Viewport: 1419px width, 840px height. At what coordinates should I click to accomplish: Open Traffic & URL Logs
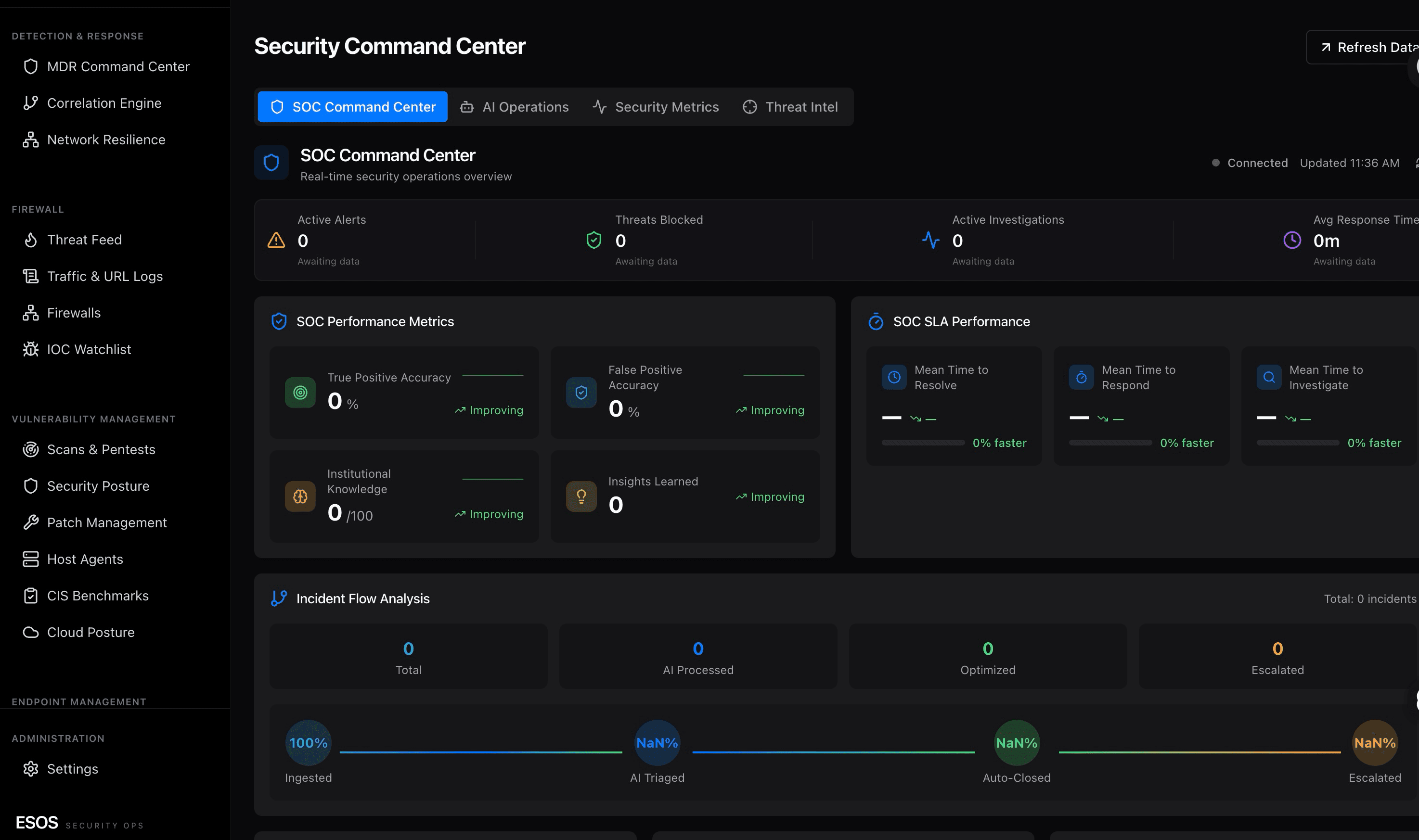point(115,276)
